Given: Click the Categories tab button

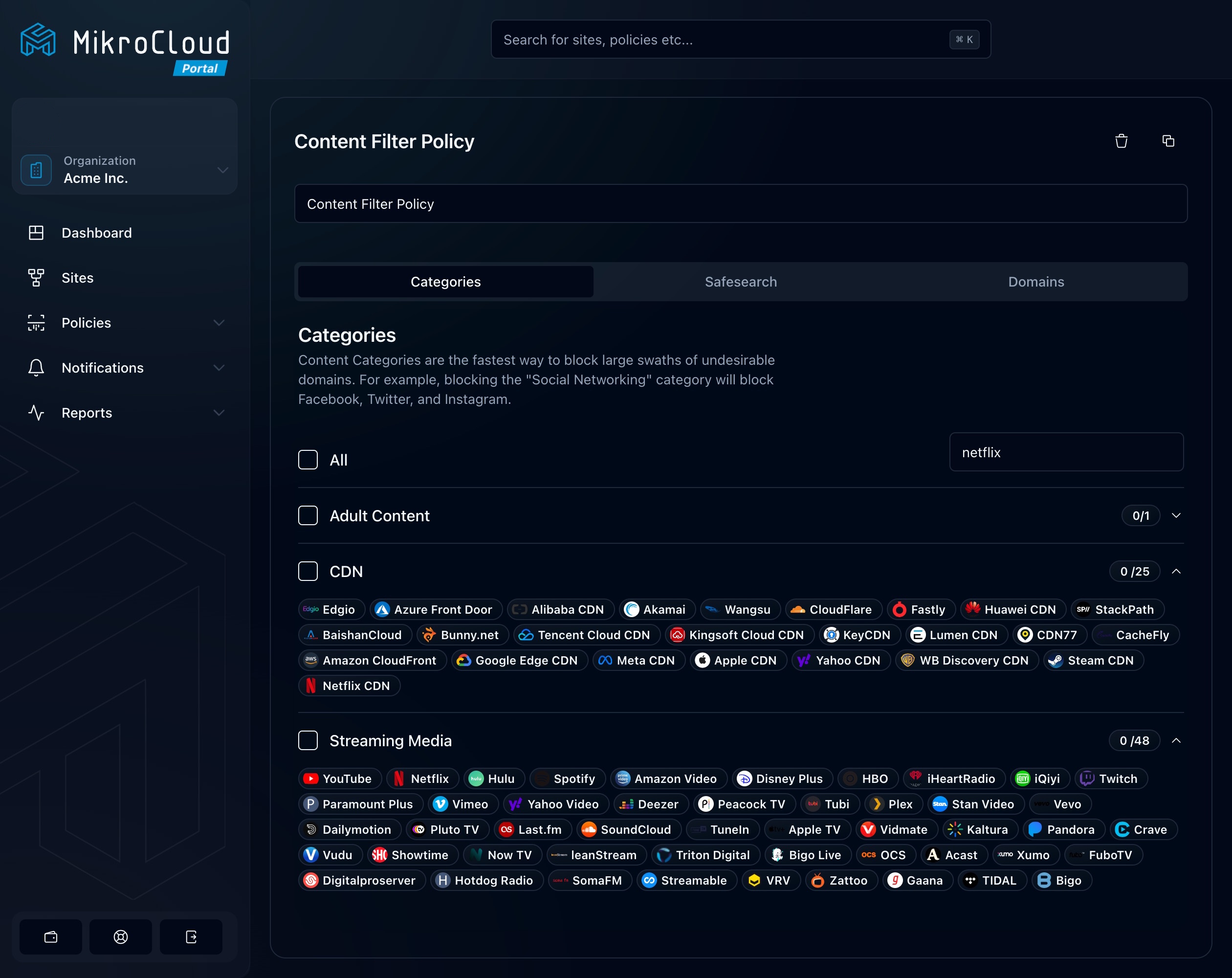Looking at the screenshot, I should point(445,282).
